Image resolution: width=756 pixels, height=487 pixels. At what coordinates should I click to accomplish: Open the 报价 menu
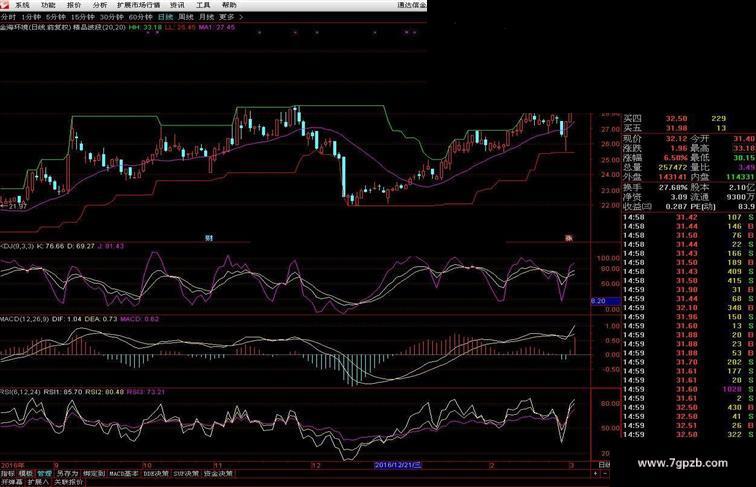pos(74,5)
